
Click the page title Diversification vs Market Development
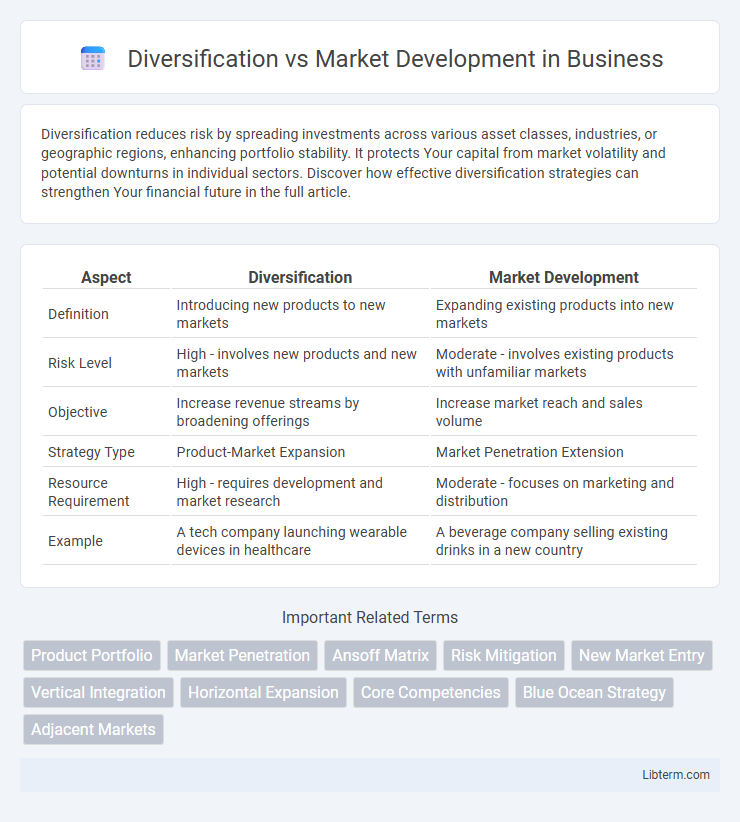[395, 59]
